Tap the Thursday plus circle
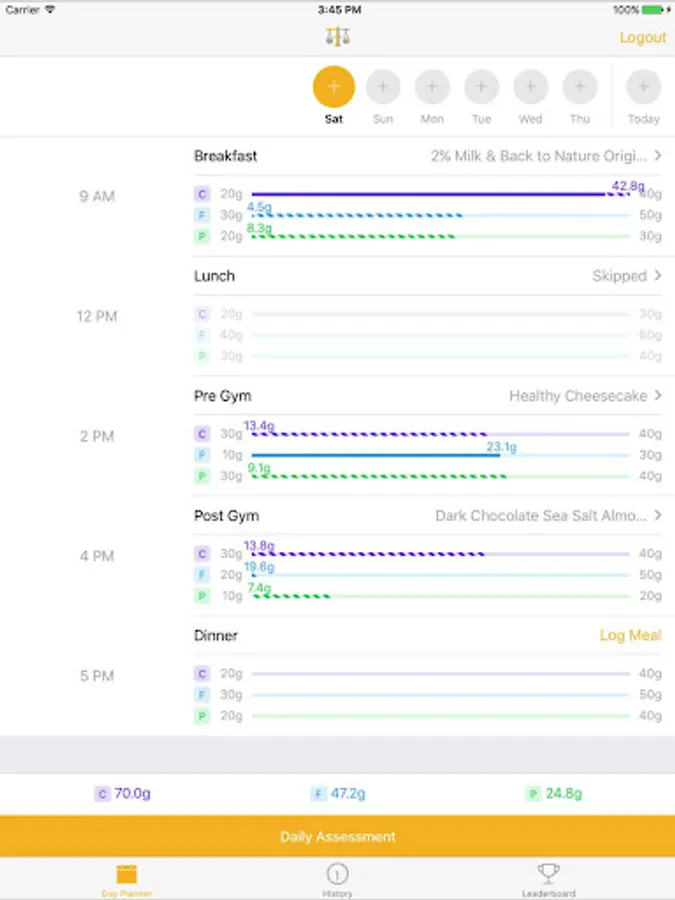Image resolution: width=675 pixels, height=900 pixels. (580, 87)
